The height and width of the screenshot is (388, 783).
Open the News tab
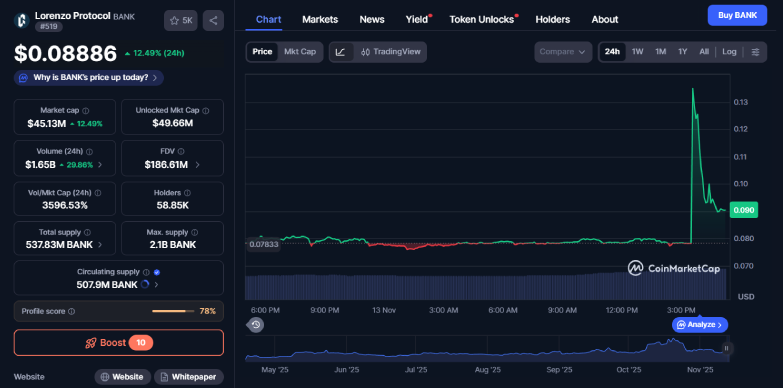click(x=372, y=19)
